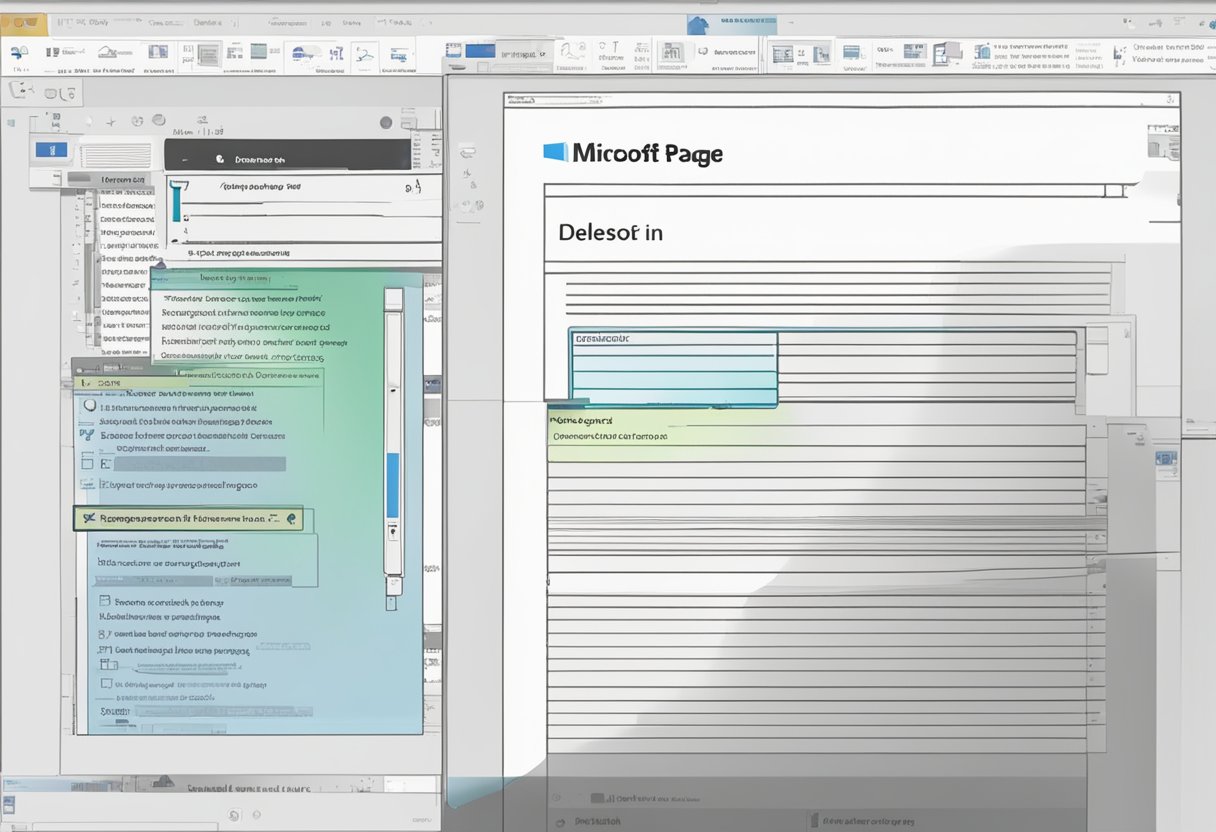Click the squiggly line drawing icon in the ribbon
Screen dimensions: 1216x832
(x=365, y=54)
